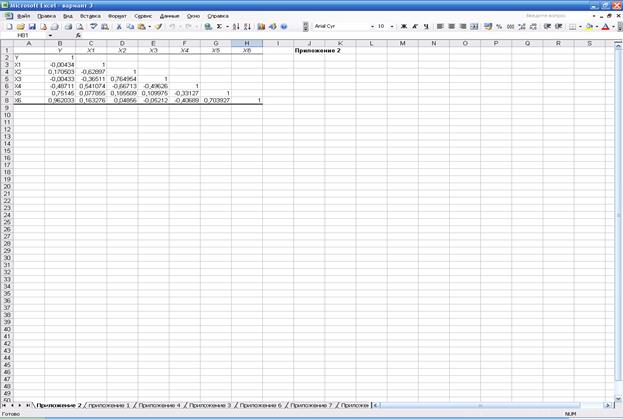Open the Borders dropdown arrow
623x419 pixels.
580,27
